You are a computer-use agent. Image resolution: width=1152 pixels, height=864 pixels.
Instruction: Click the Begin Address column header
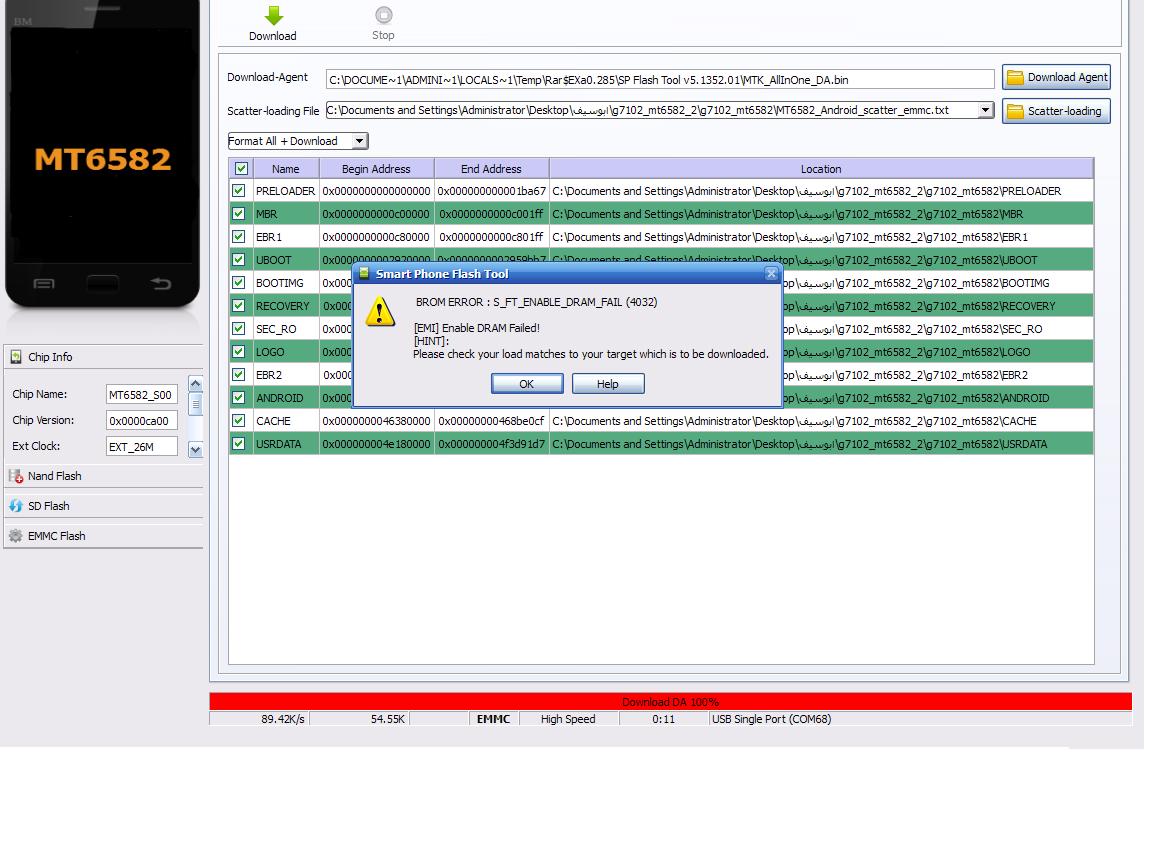click(x=376, y=168)
